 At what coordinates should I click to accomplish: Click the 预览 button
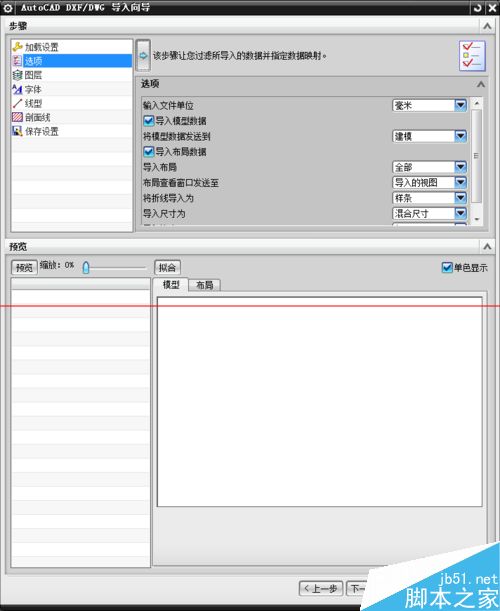tap(24, 268)
